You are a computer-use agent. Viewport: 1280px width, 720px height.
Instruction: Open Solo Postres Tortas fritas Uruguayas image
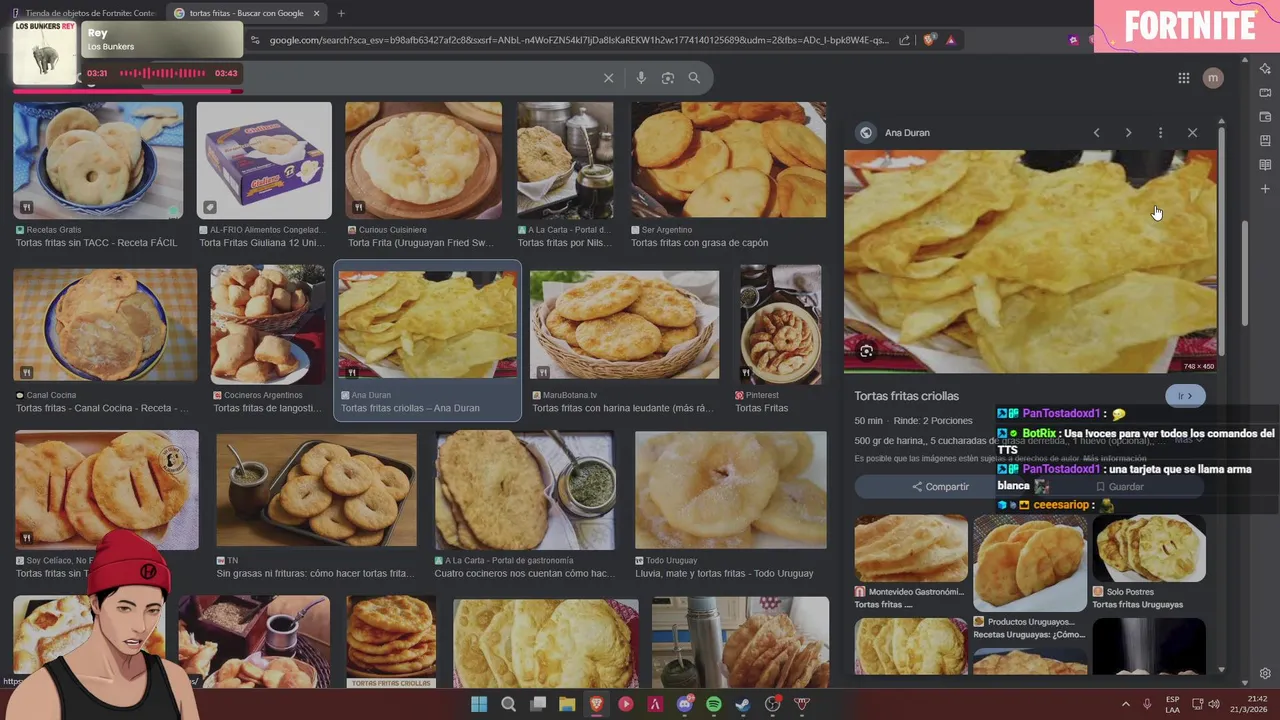[x=1149, y=548]
